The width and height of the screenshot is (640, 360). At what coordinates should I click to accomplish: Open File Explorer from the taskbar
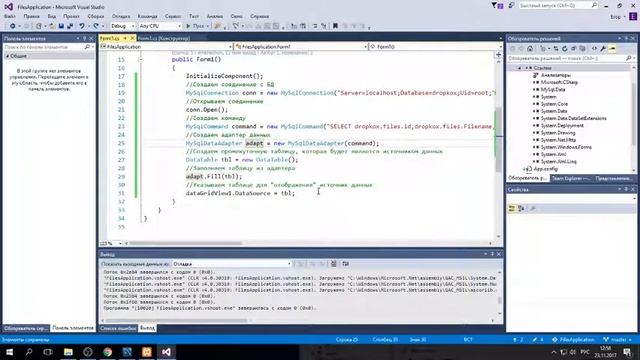[68, 352]
